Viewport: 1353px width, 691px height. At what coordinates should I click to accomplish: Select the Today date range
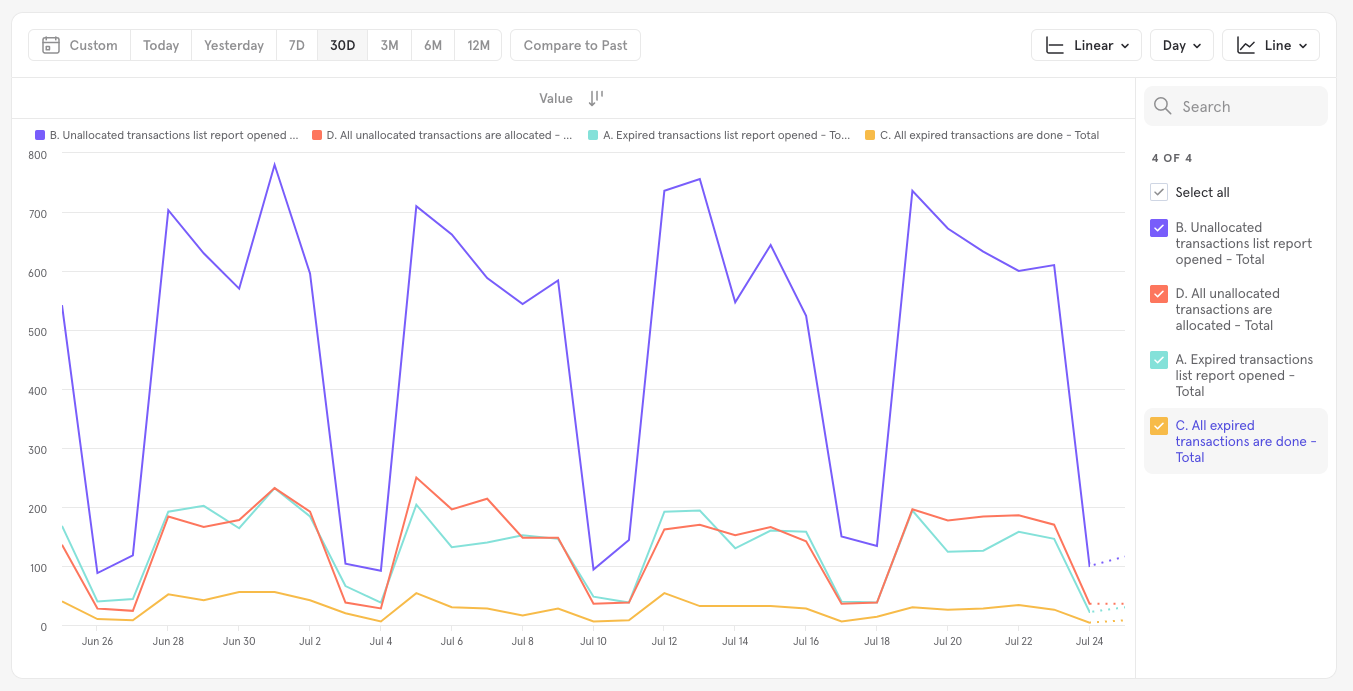tap(161, 45)
